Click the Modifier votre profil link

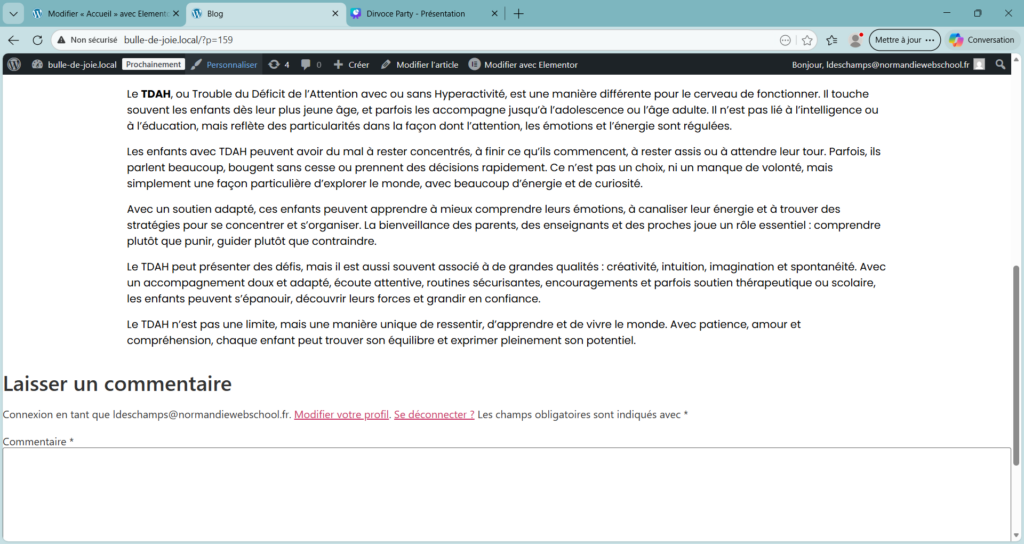(x=341, y=414)
